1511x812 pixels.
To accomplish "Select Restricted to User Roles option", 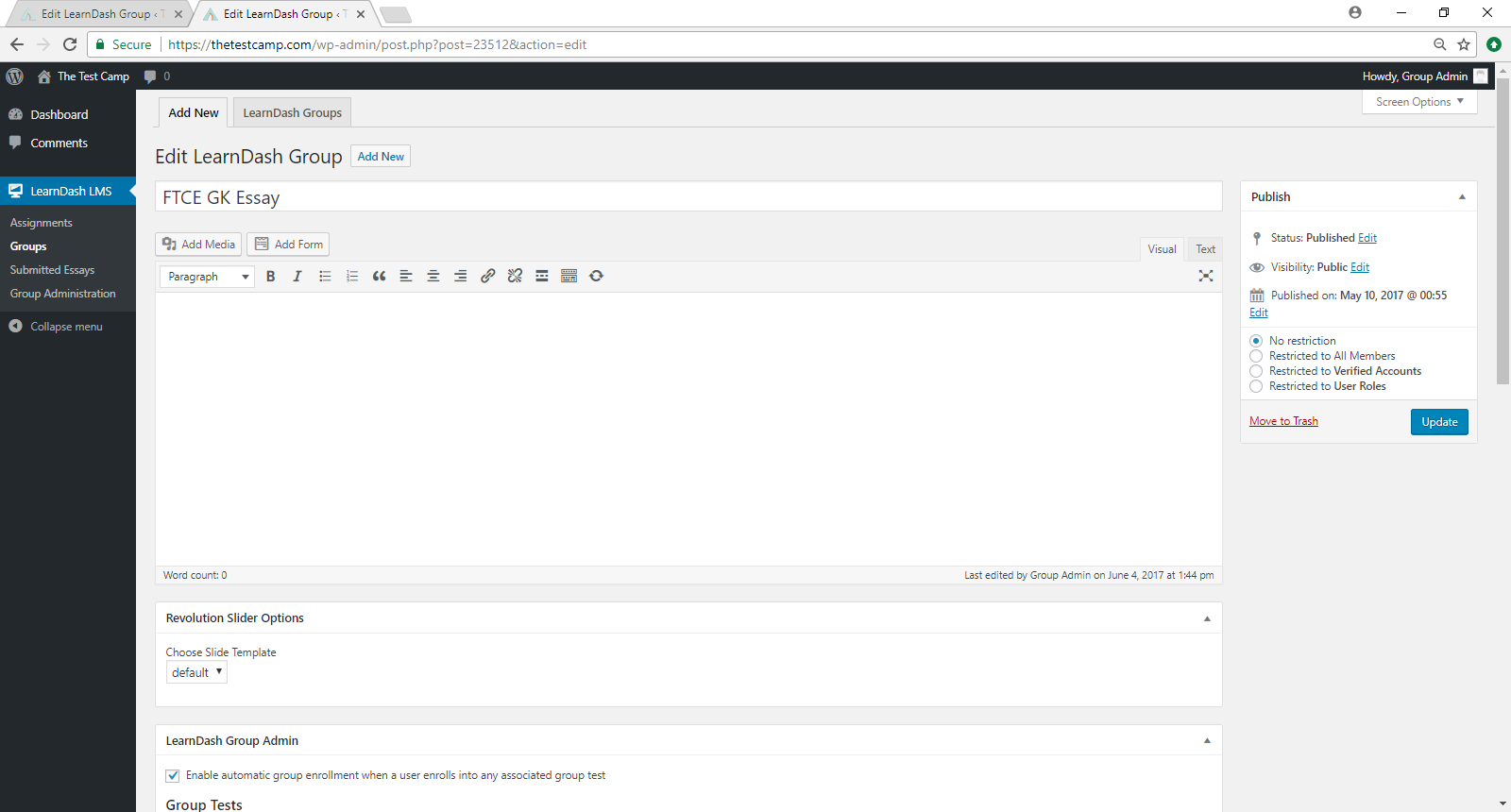I will [x=1256, y=386].
